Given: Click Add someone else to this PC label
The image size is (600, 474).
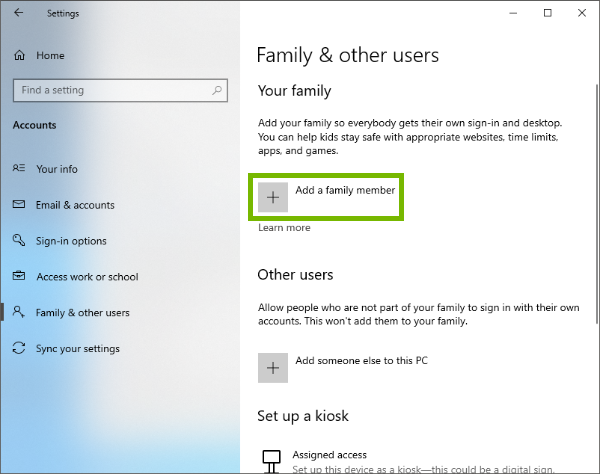Looking at the screenshot, I should [x=361, y=360].
